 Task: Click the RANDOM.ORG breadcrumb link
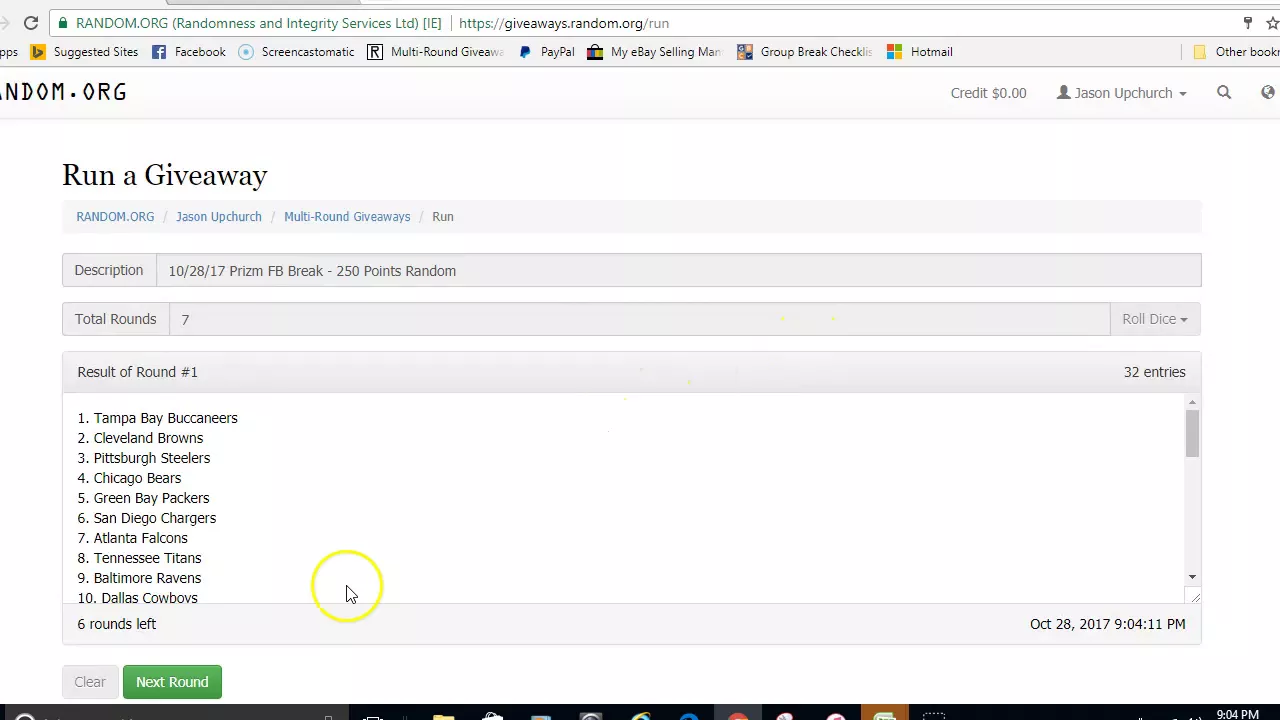pyautogui.click(x=115, y=216)
